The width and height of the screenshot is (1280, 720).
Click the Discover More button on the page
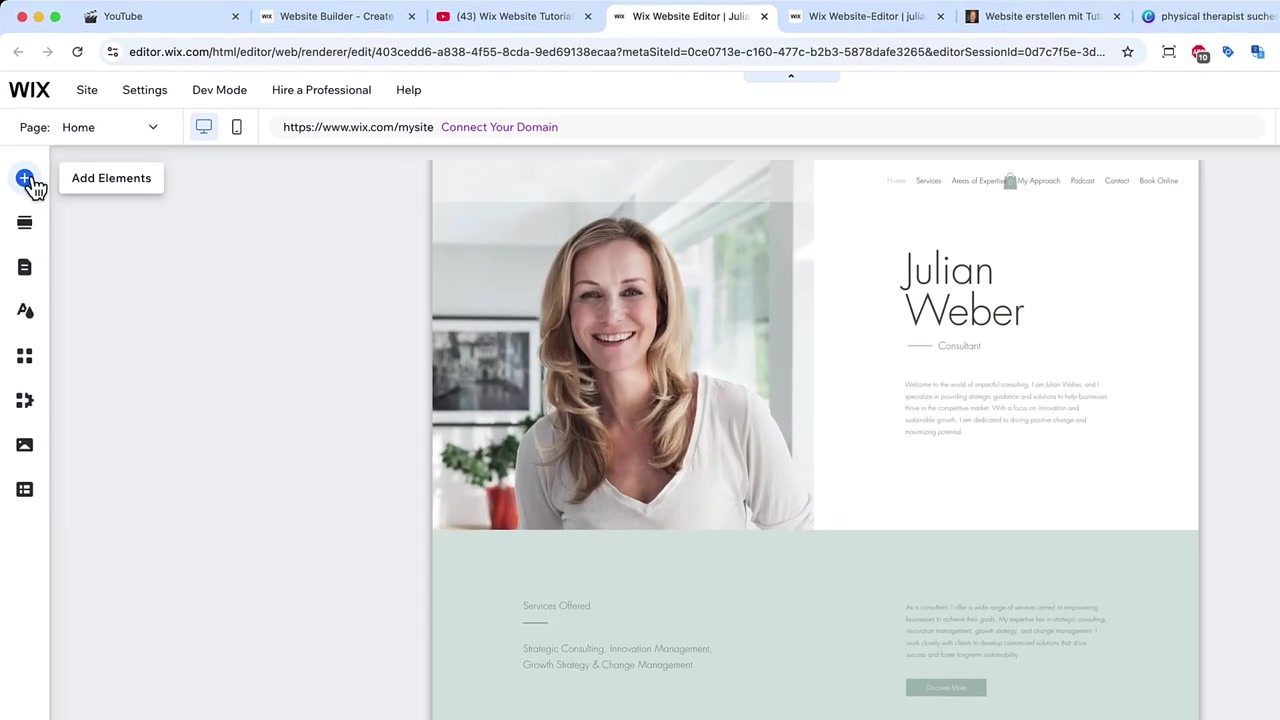[946, 688]
